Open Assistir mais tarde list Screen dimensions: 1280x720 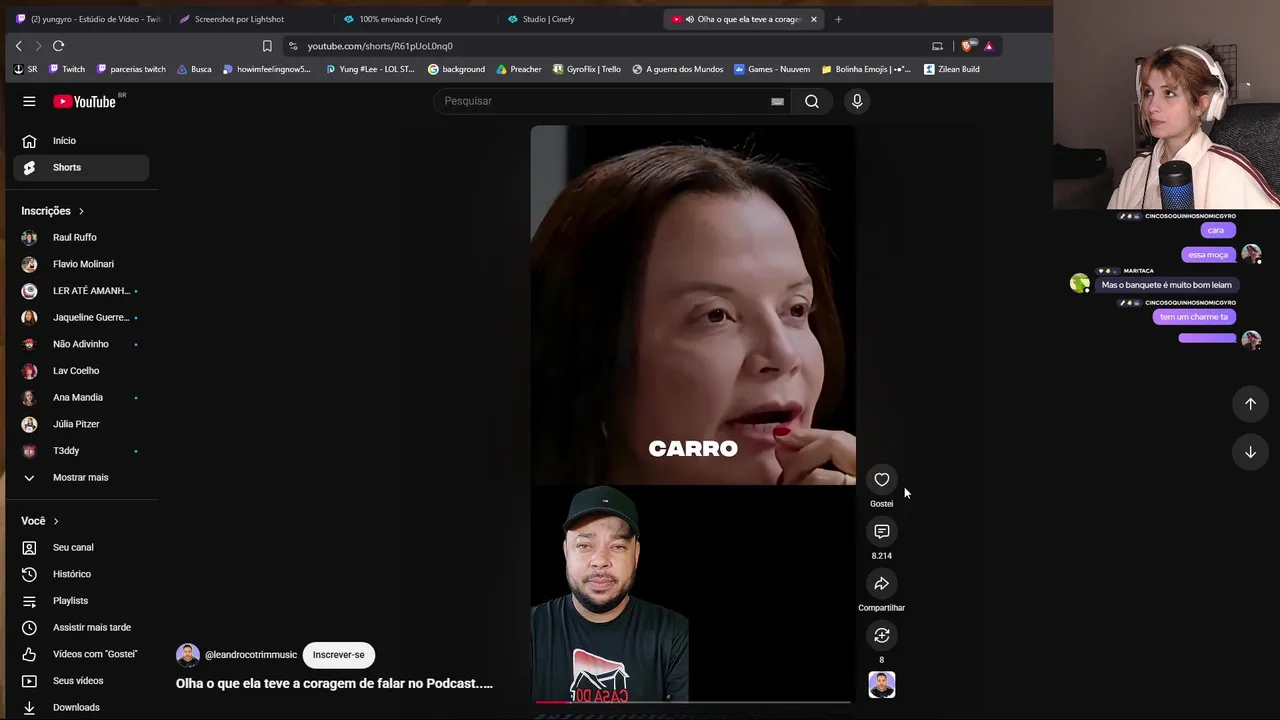click(81, 628)
